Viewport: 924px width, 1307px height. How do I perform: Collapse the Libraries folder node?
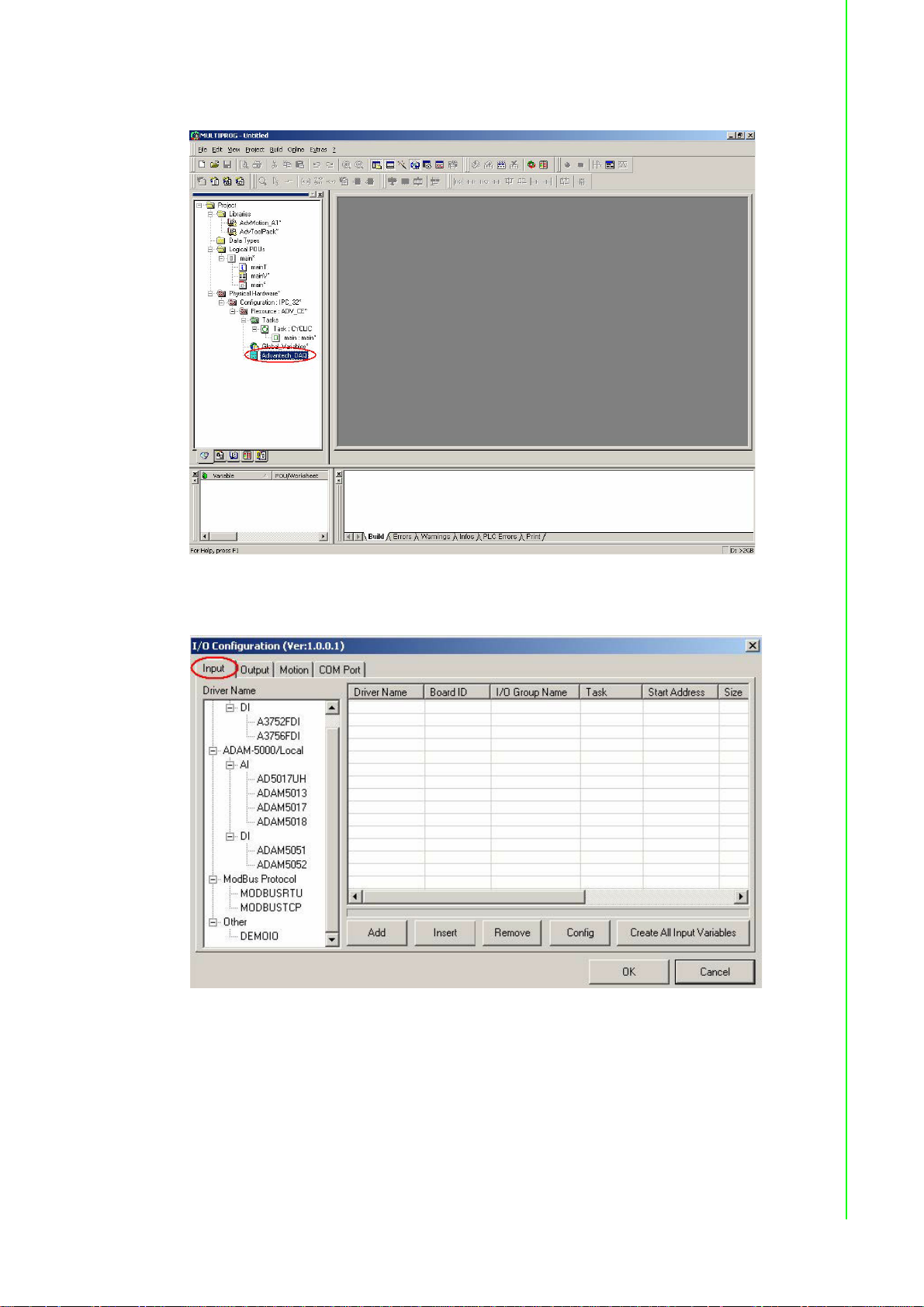tap(210, 214)
